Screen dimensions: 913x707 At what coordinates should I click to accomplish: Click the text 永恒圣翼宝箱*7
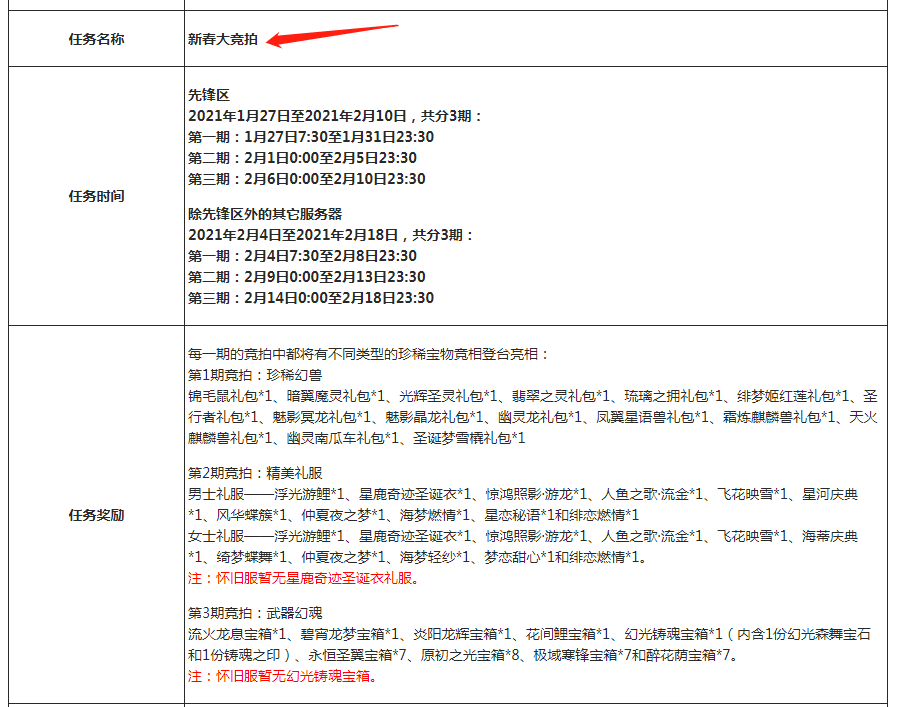click(358, 655)
